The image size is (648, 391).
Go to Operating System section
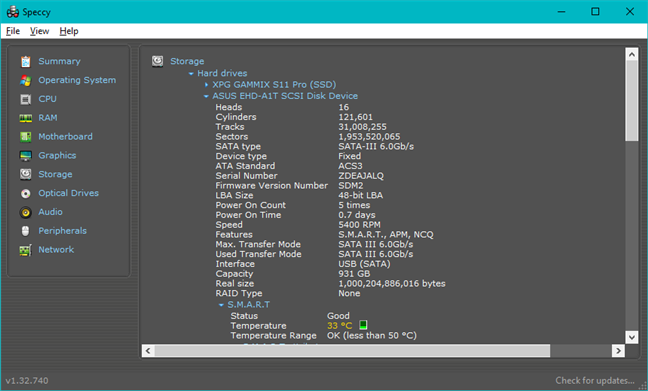(x=77, y=80)
